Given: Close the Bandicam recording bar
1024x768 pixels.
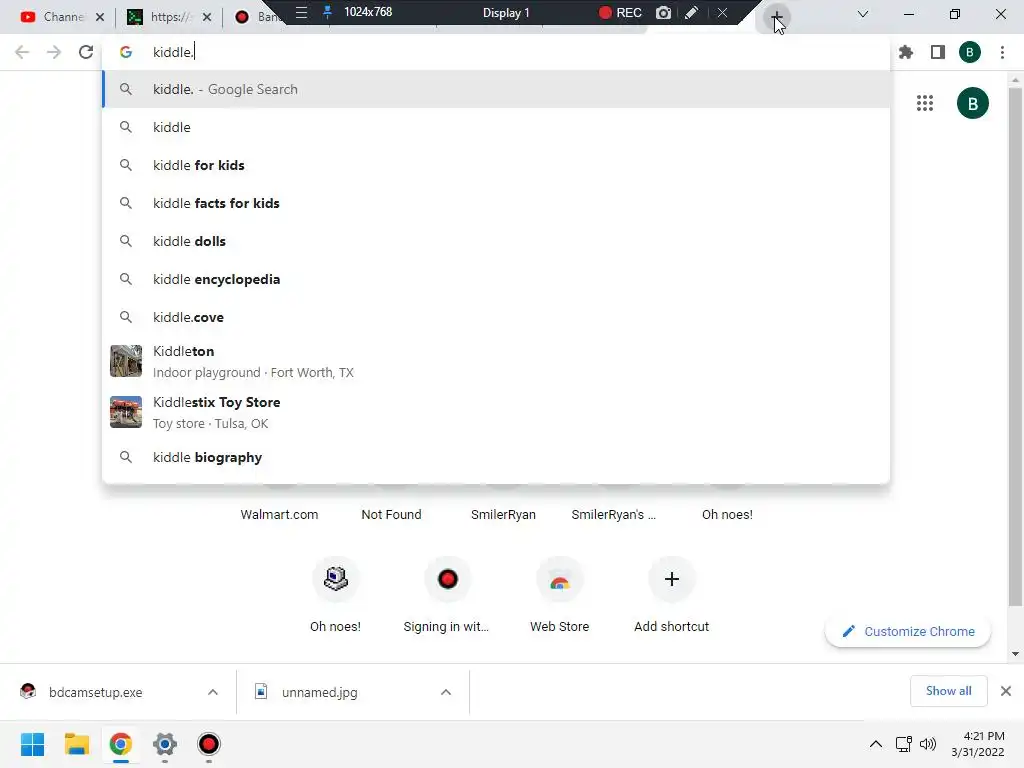Looking at the screenshot, I should pos(722,12).
